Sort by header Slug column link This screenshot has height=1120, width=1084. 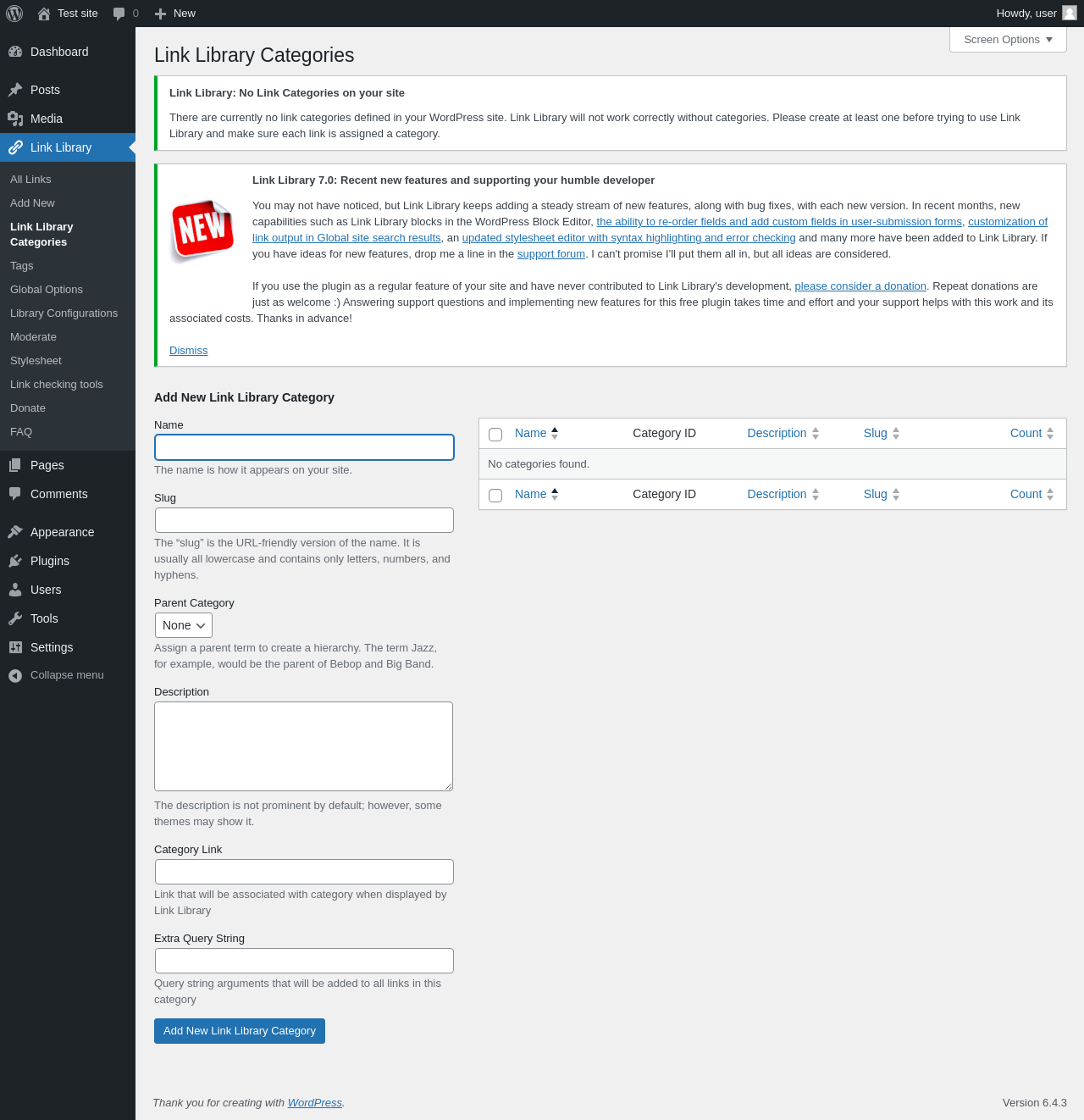pos(875,433)
